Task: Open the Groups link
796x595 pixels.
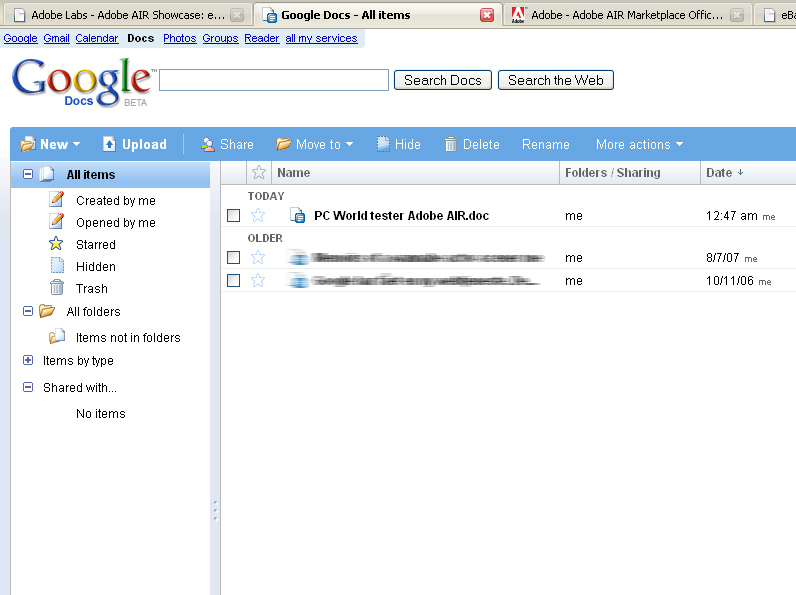Action: (220, 38)
